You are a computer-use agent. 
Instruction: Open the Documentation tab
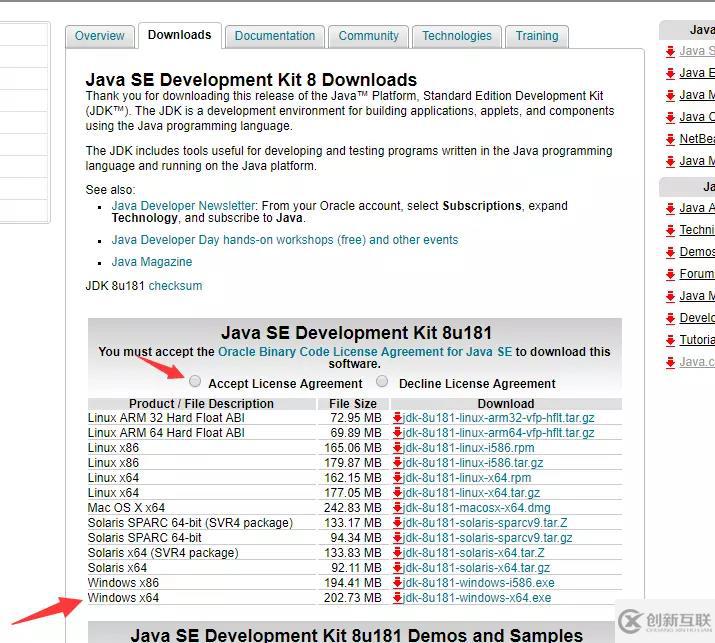(275, 36)
